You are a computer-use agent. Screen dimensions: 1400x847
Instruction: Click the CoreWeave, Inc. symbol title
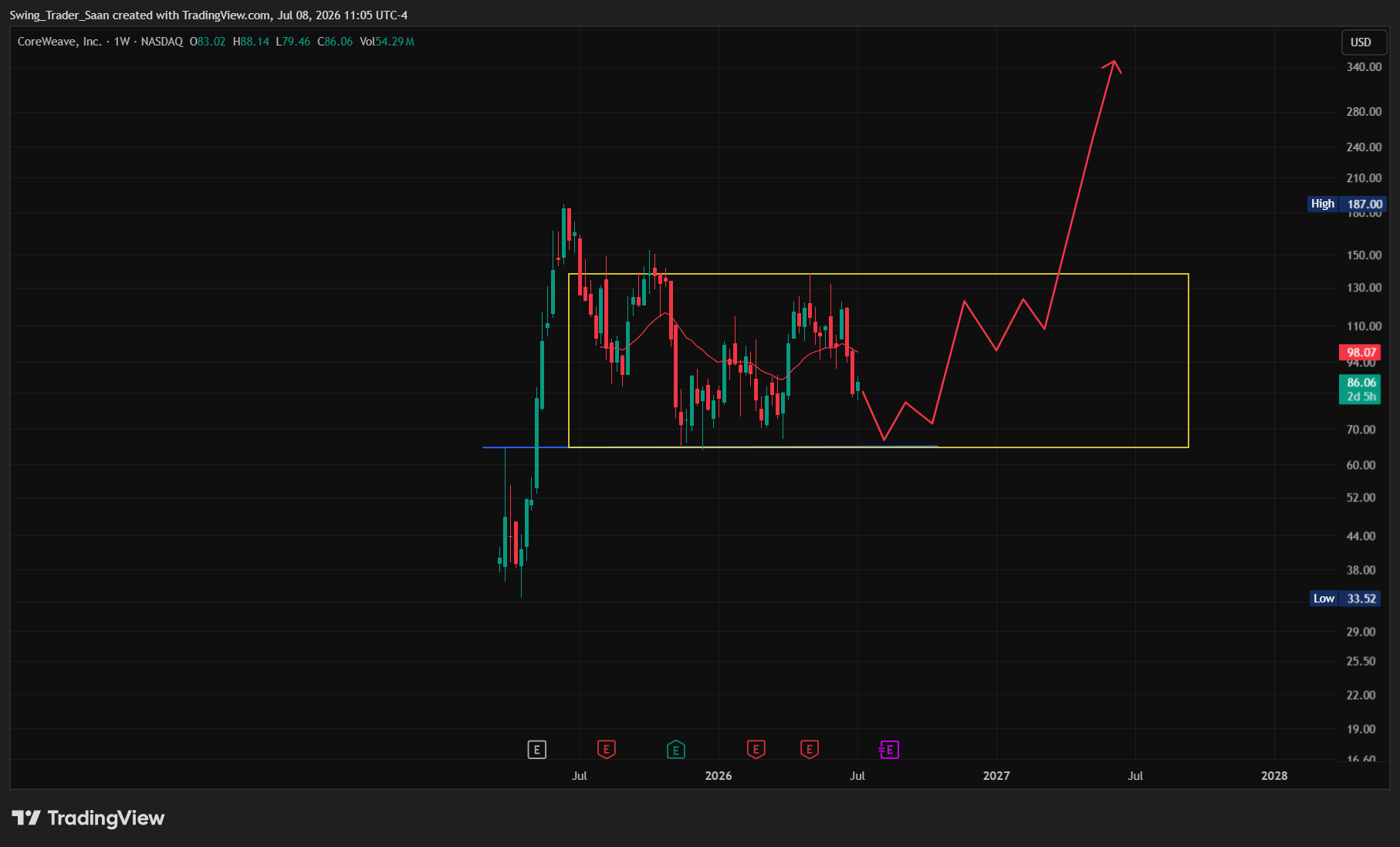click(x=59, y=42)
